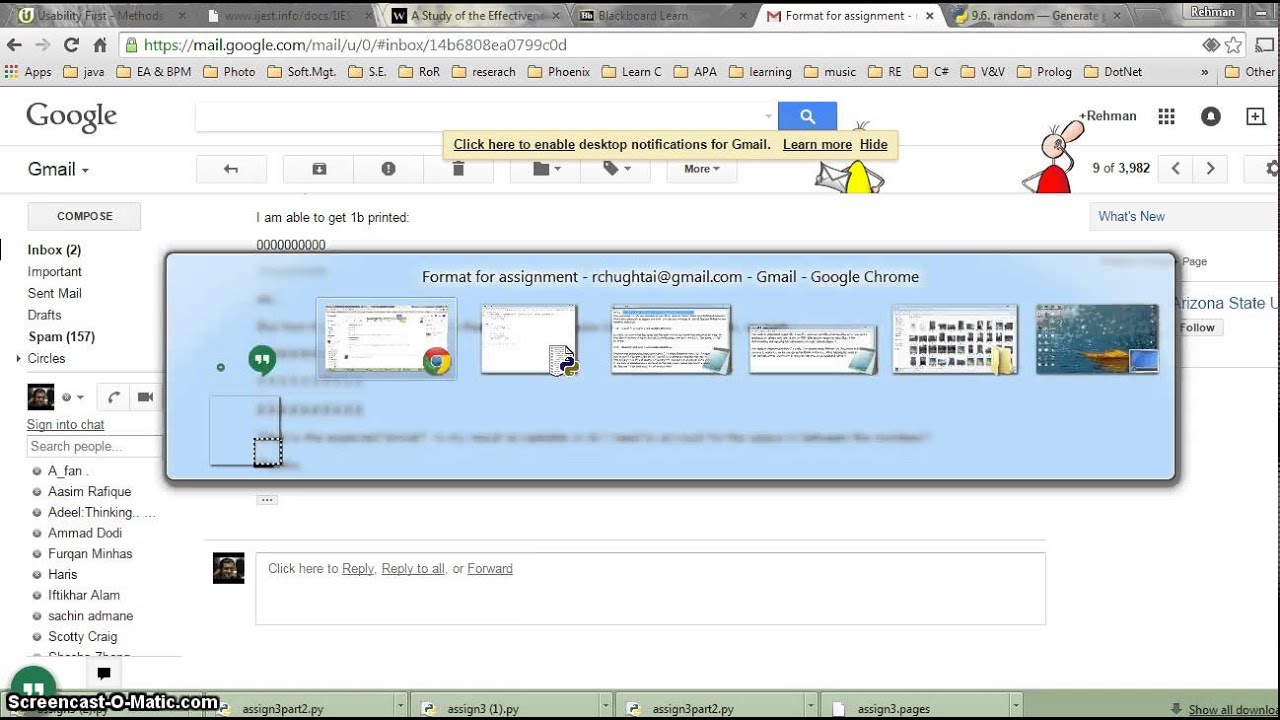This screenshot has height=720, width=1280.
Task: Show trimmed content ellipsis button
Action: point(266,499)
